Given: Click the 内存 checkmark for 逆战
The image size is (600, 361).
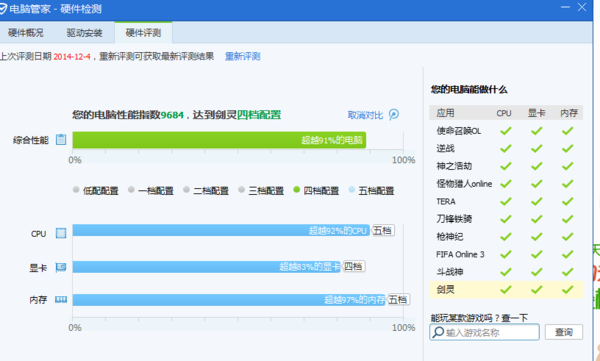Looking at the screenshot, I should coord(567,149).
